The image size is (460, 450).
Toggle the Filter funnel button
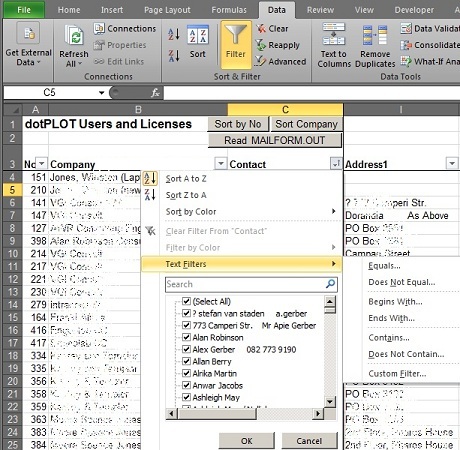click(x=236, y=44)
